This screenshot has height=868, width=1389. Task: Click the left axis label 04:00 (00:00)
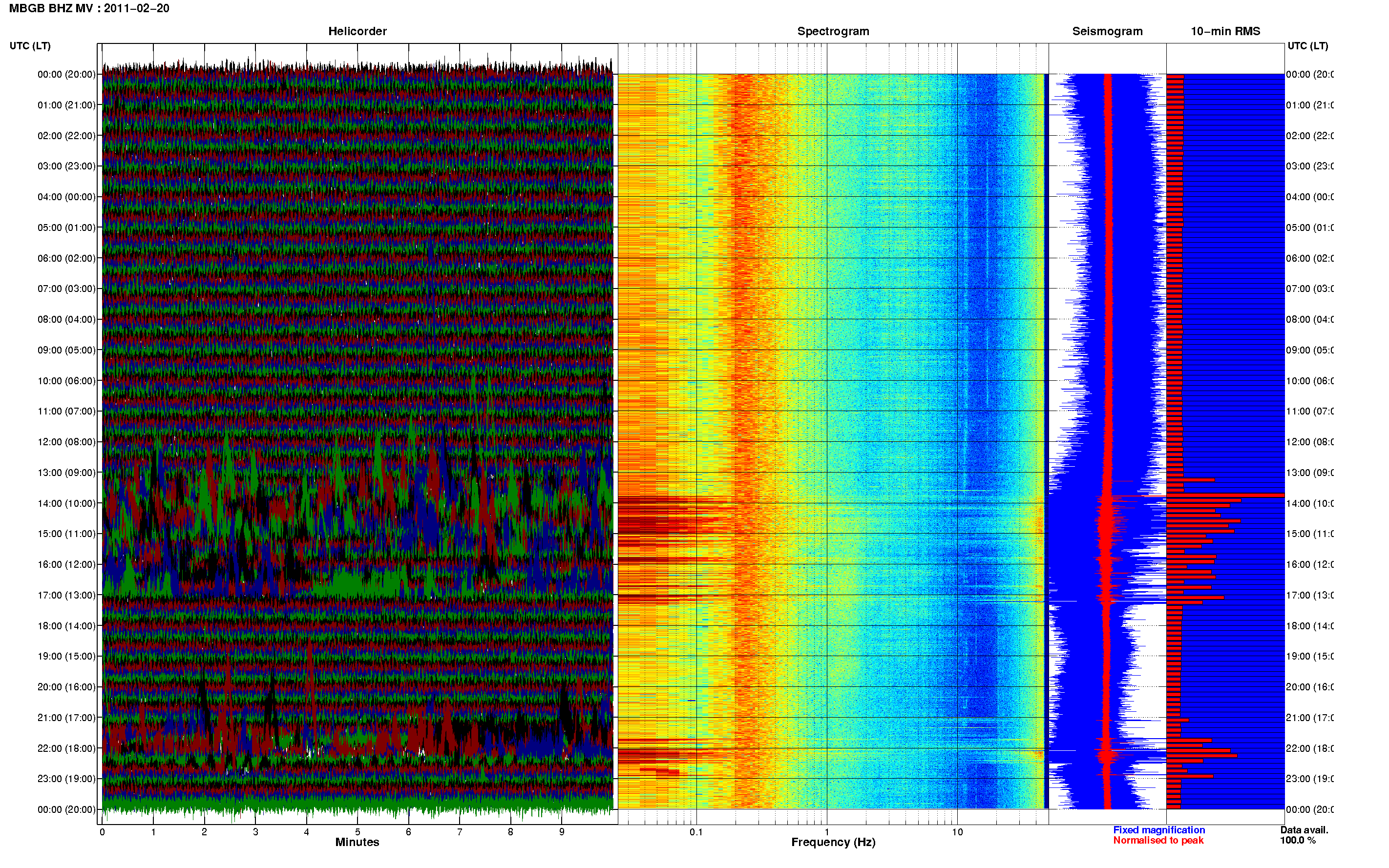[66, 197]
